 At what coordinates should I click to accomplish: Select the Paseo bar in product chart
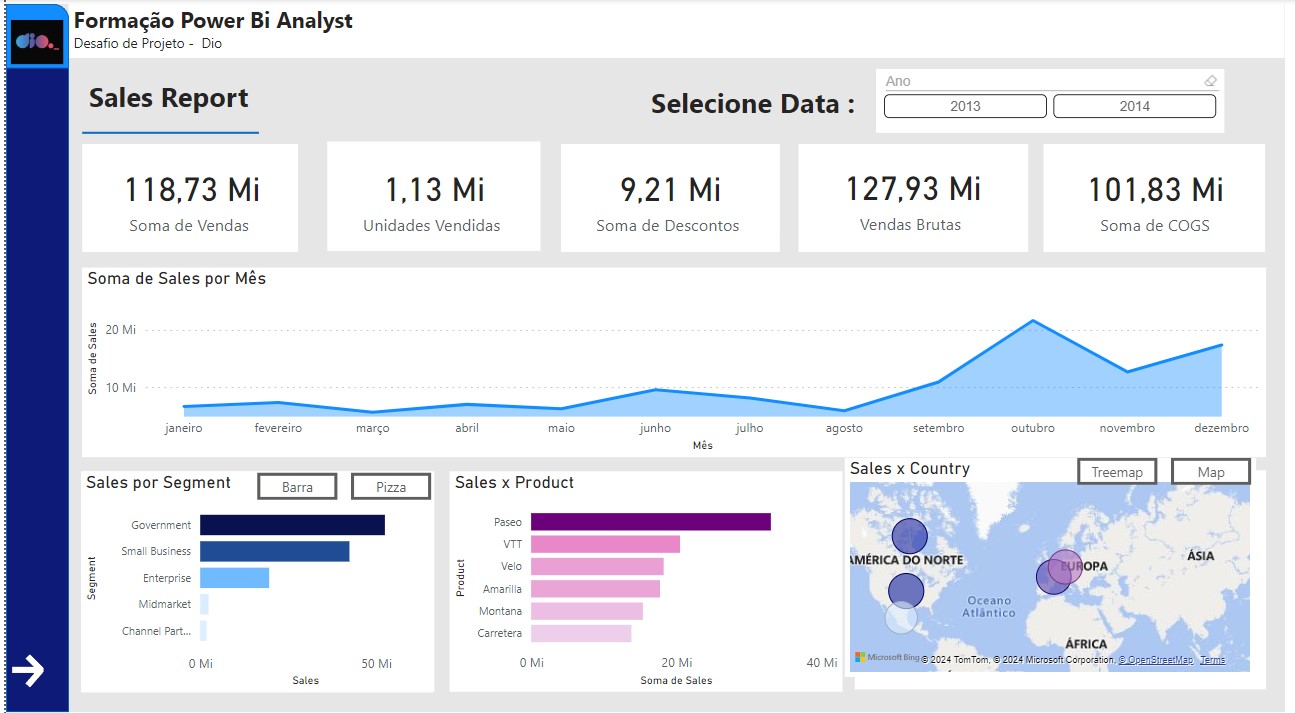[650, 522]
